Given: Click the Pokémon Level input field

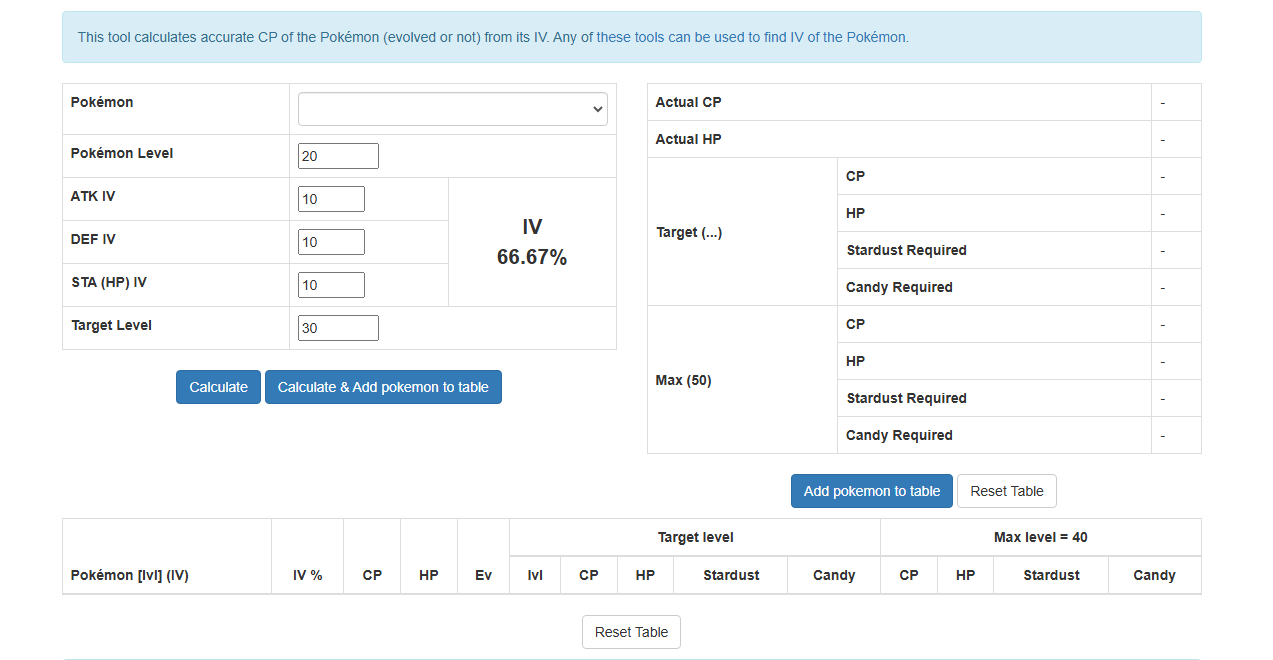Looking at the screenshot, I should pyautogui.click(x=338, y=155).
